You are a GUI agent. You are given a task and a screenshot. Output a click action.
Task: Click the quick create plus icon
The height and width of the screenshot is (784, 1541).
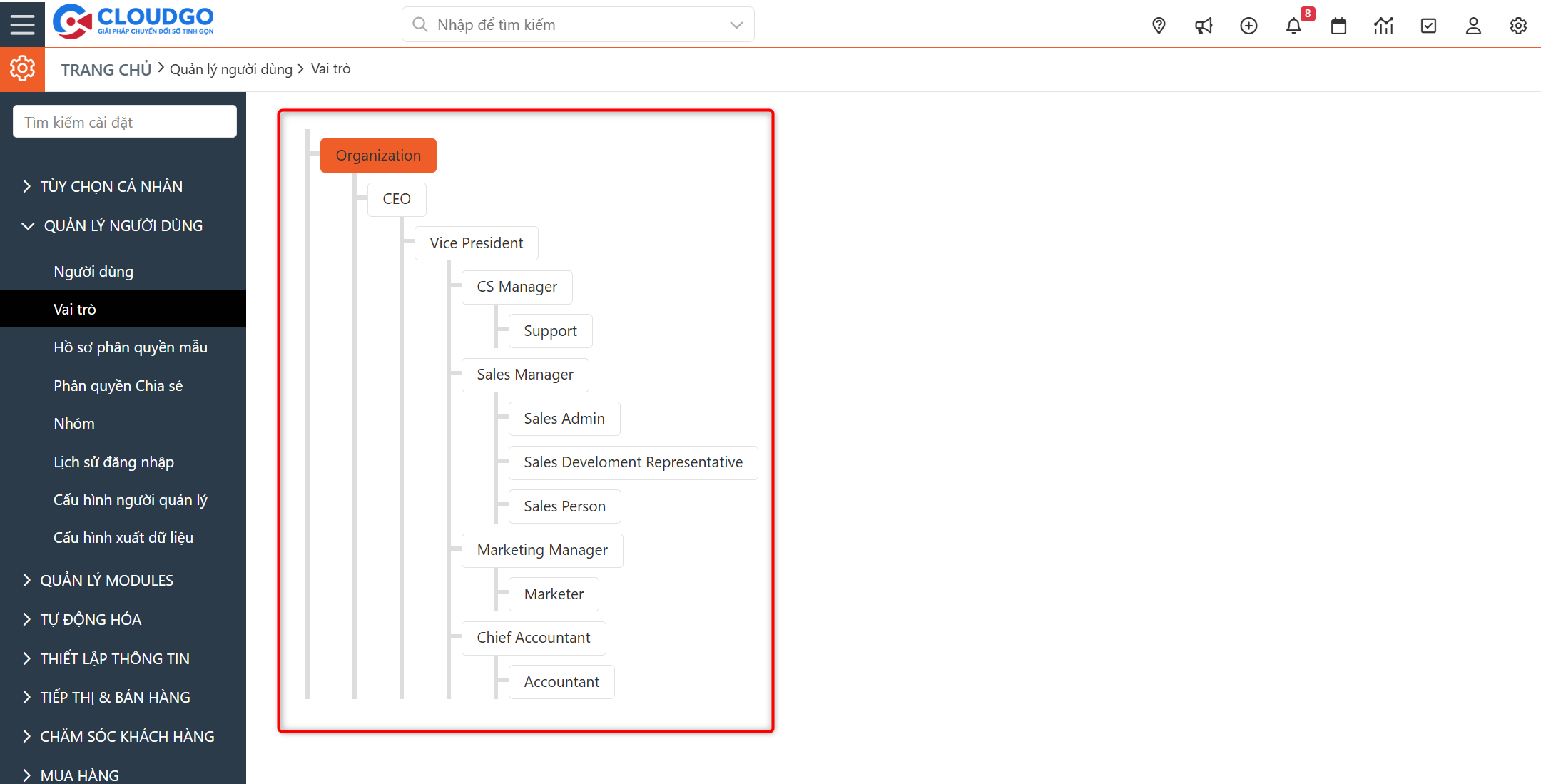coord(1248,26)
